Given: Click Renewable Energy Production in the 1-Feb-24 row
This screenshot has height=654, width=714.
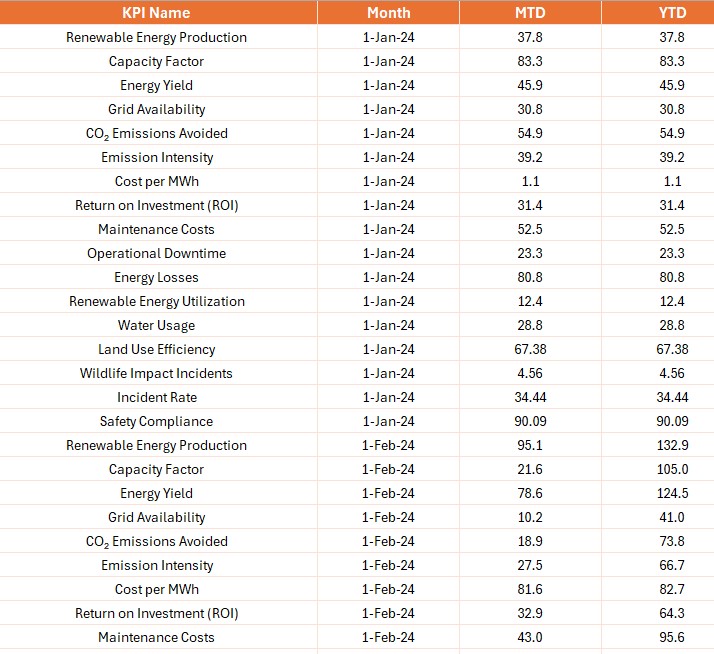Looking at the screenshot, I should [x=156, y=445].
